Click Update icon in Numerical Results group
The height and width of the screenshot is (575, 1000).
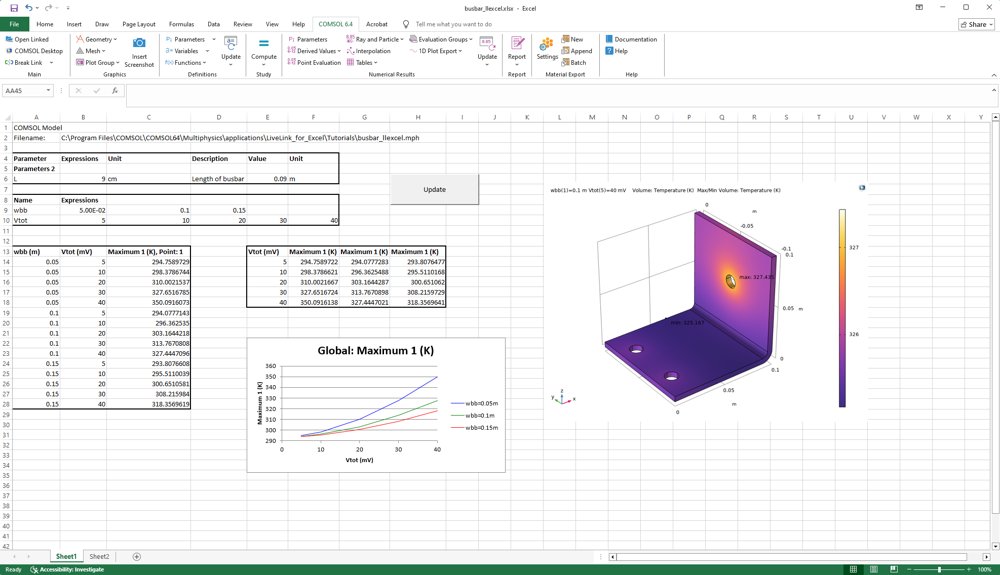click(x=487, y=43)
